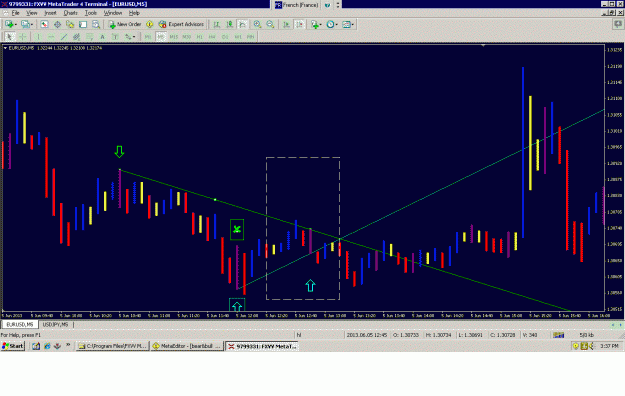This screenshot has width=625, height=396.
Task: Click the connection status bars icon
Action: pos(558,335)
